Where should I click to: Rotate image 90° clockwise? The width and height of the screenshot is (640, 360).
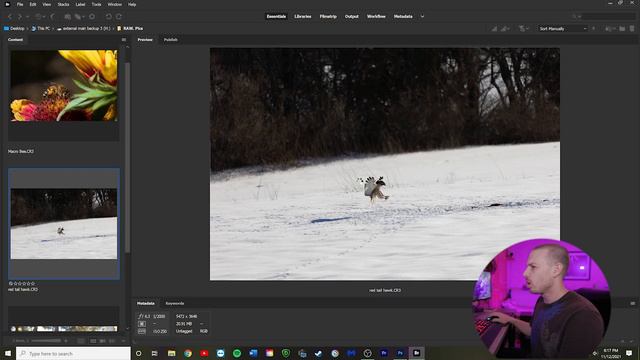tap(119, 17)
